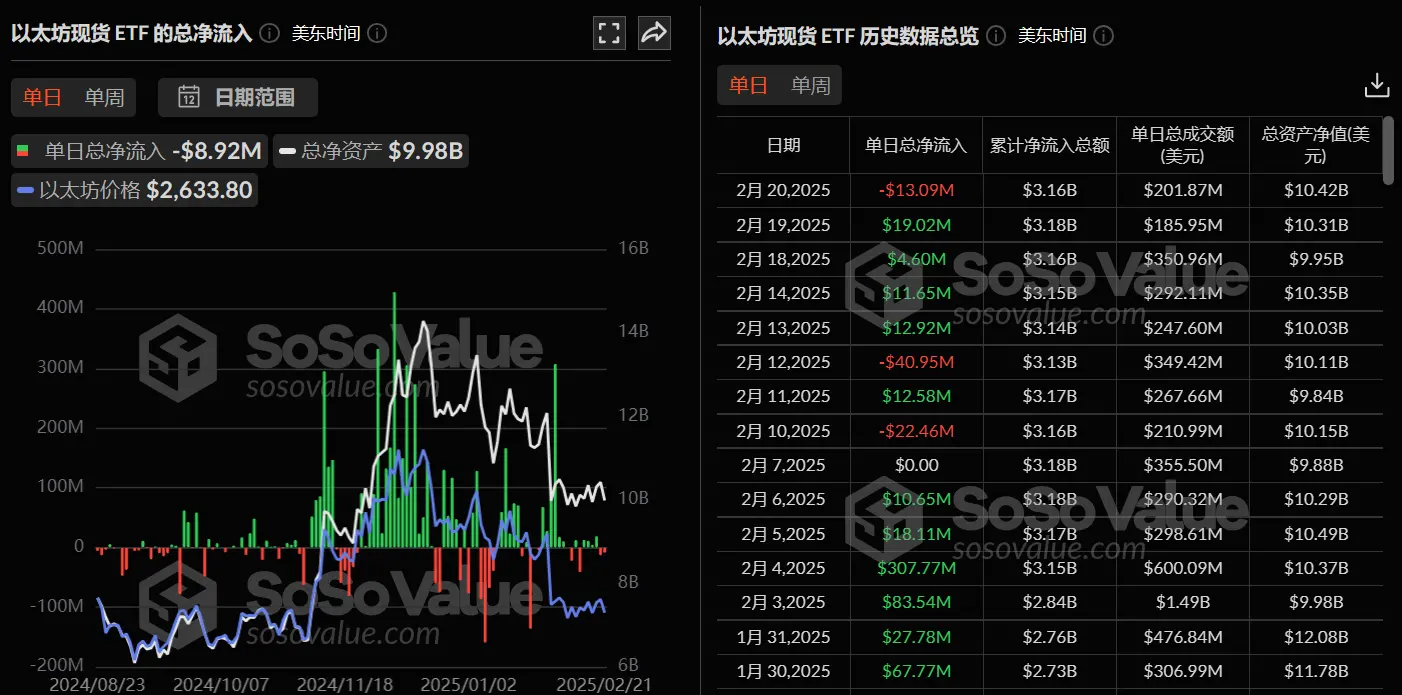Switch the history table to 单周 view
This screenshot has width=1402, height=695.
point(810,85)
